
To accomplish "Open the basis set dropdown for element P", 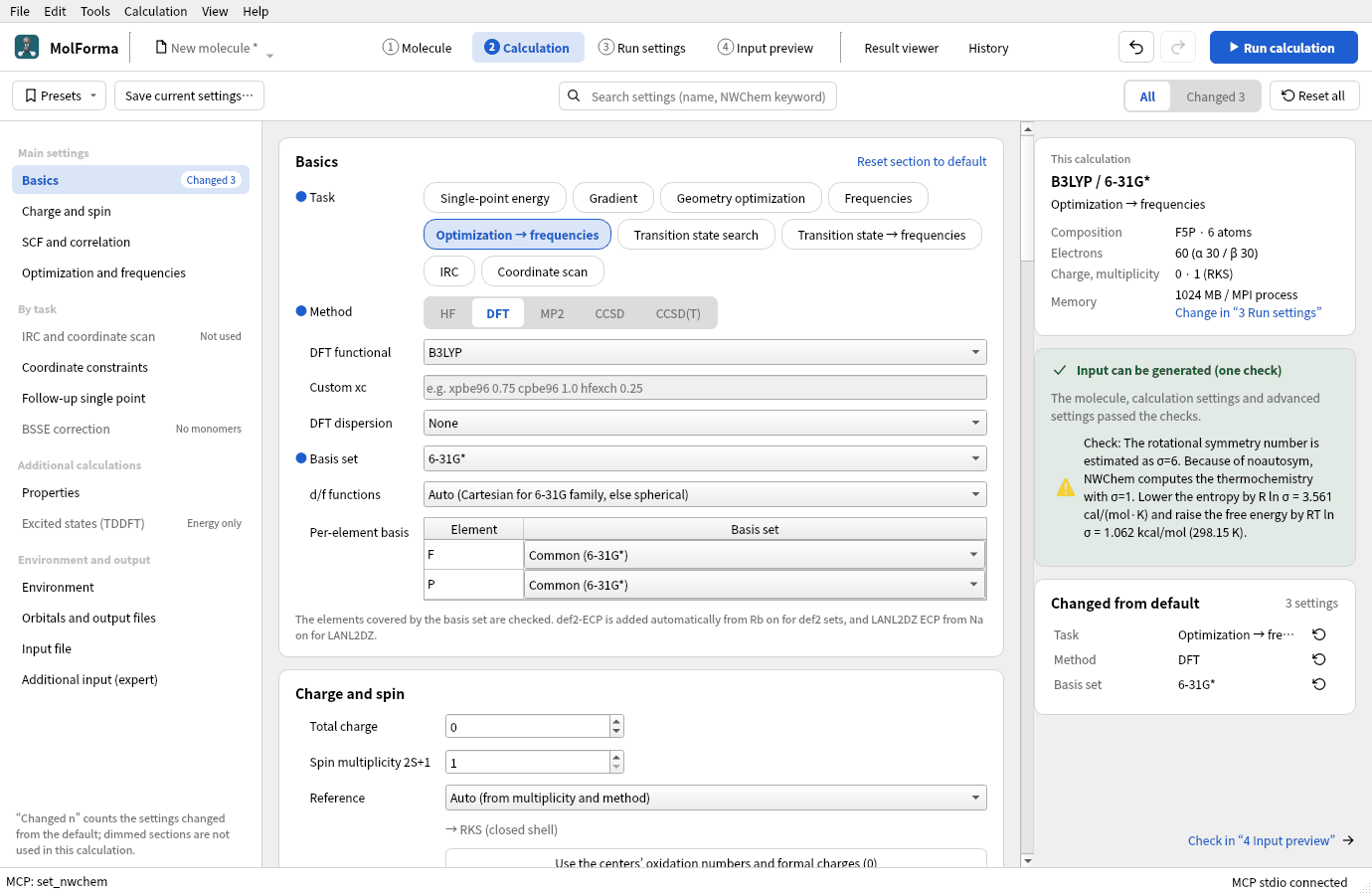I will pyautogui.click(x=755, y=585).
